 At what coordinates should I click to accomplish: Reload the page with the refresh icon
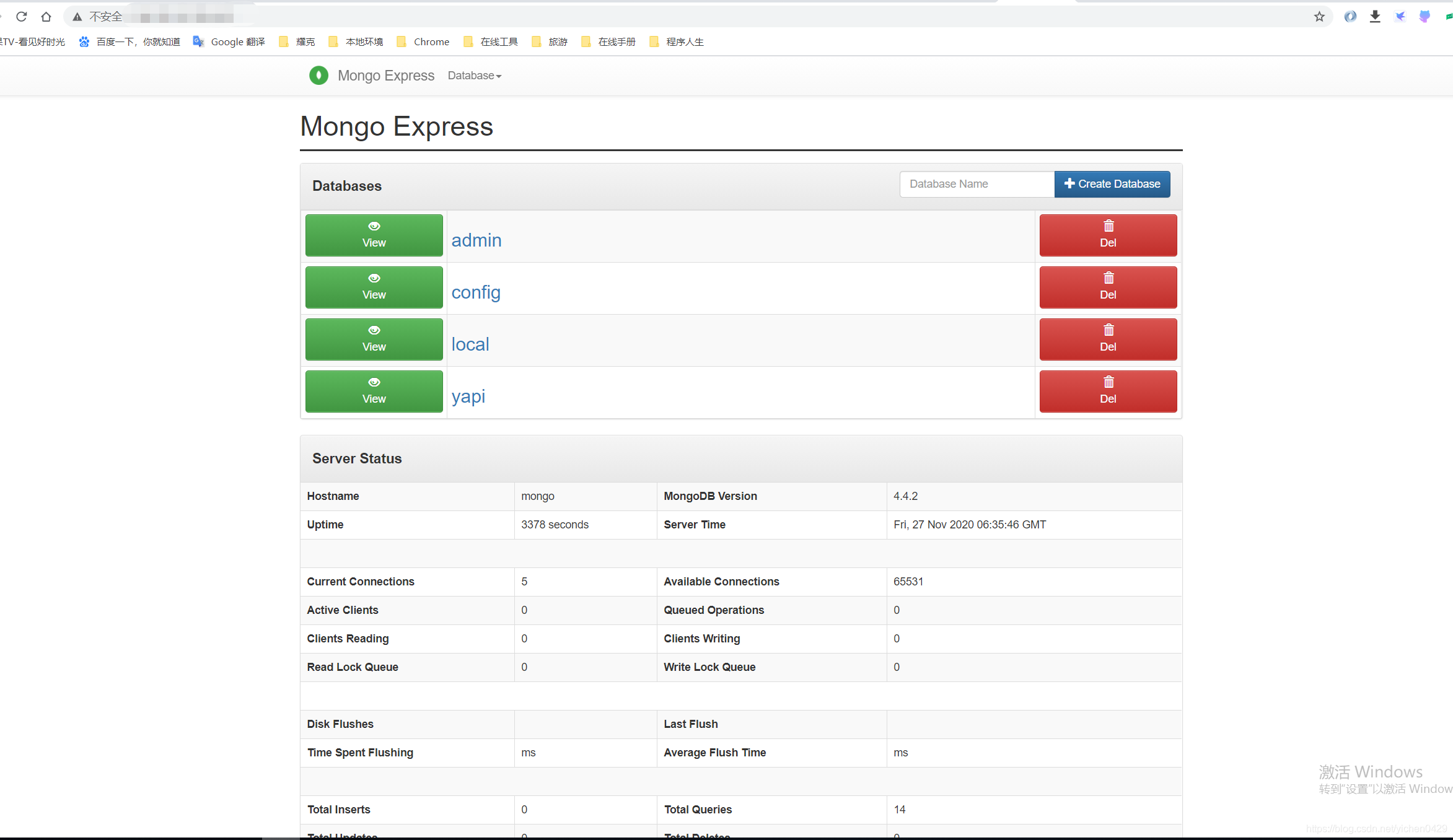coord(22,17)
